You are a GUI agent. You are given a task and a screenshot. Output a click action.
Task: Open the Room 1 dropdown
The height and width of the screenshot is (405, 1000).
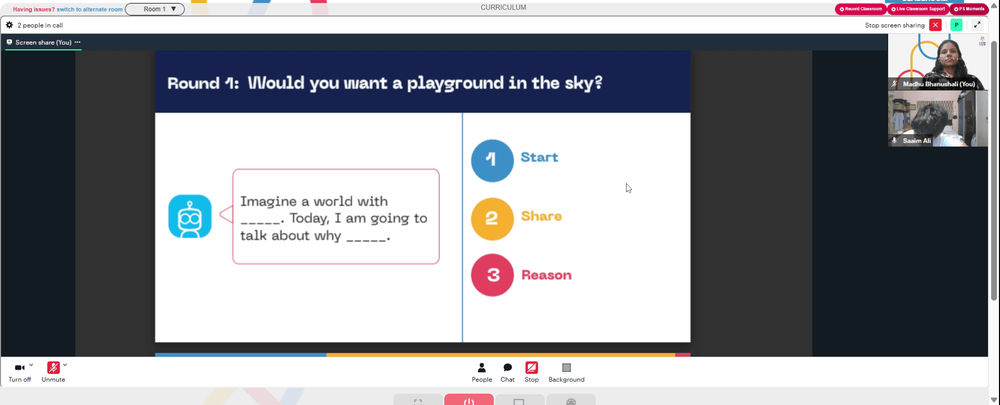point(155,9)
